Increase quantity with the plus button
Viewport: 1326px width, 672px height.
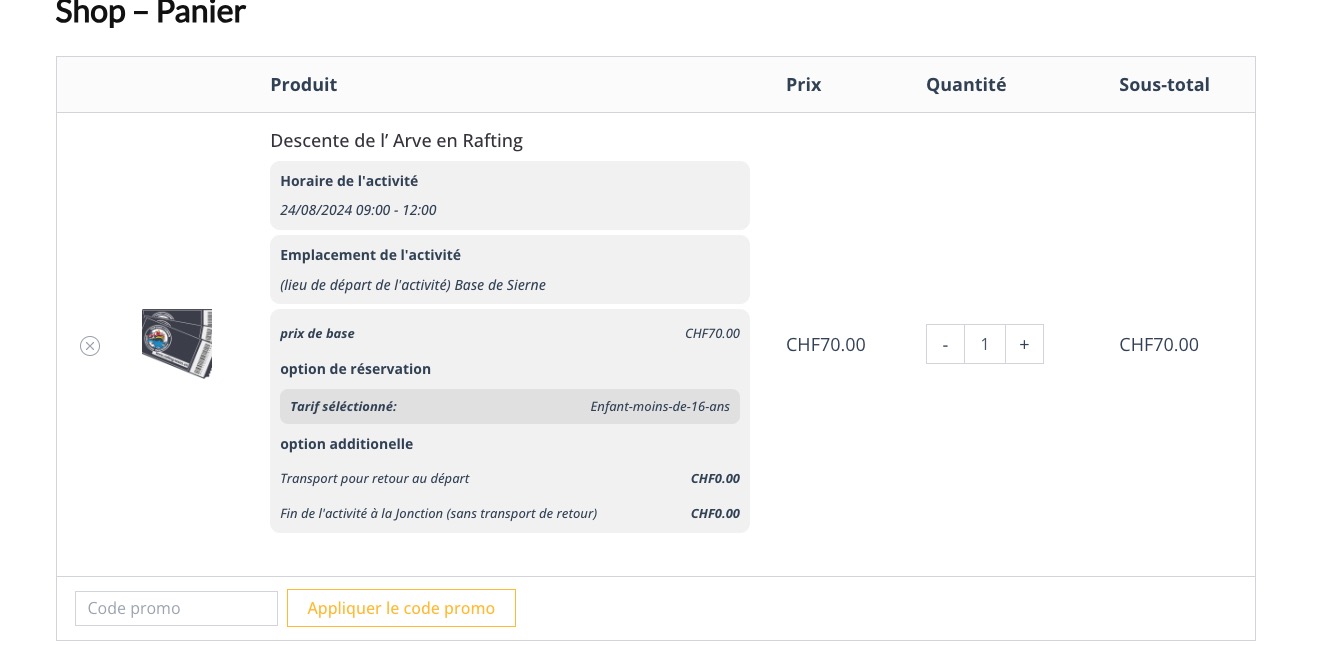[x=1024, y=344]
